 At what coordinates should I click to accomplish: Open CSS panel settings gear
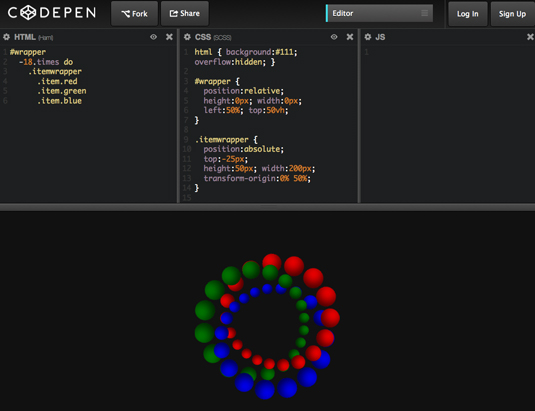[187, 37]
